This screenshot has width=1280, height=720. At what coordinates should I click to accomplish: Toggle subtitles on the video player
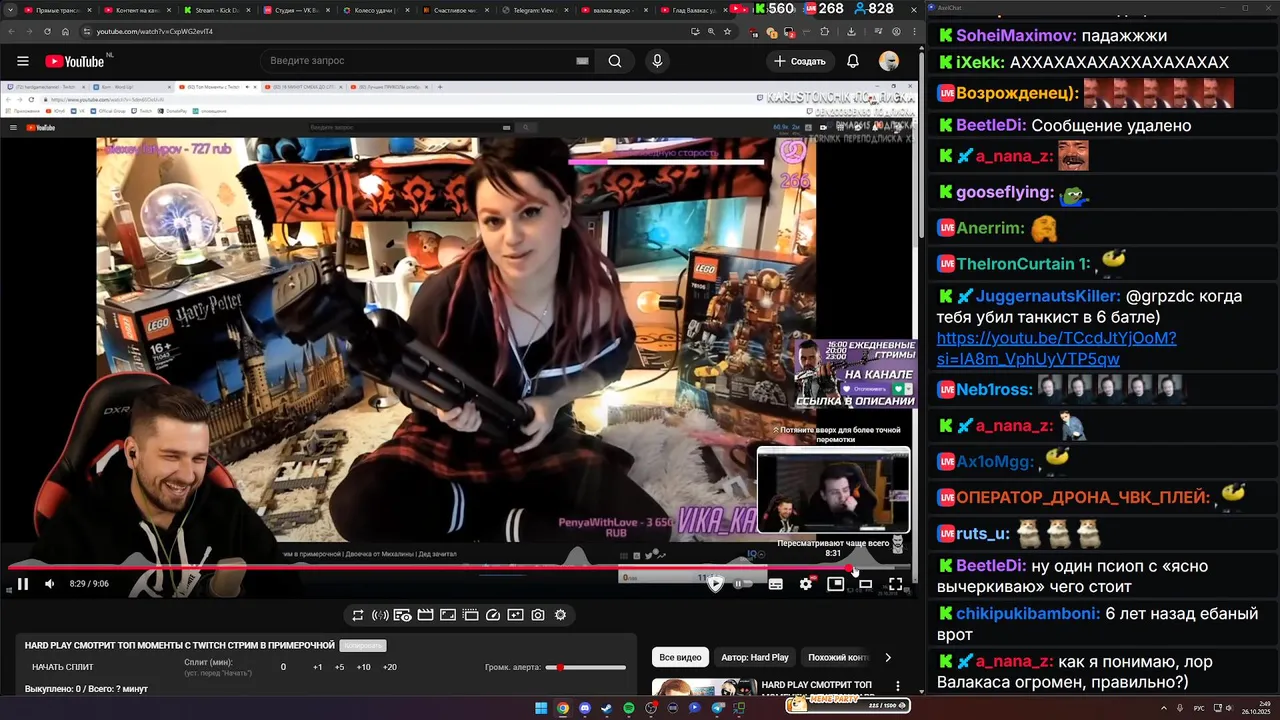775,584
